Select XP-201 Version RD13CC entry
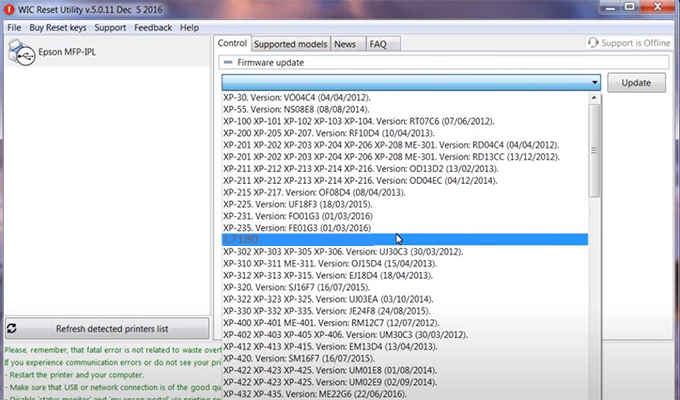Image resolution: width=680 pixels, height=400 pixels. tap(405, 157)
